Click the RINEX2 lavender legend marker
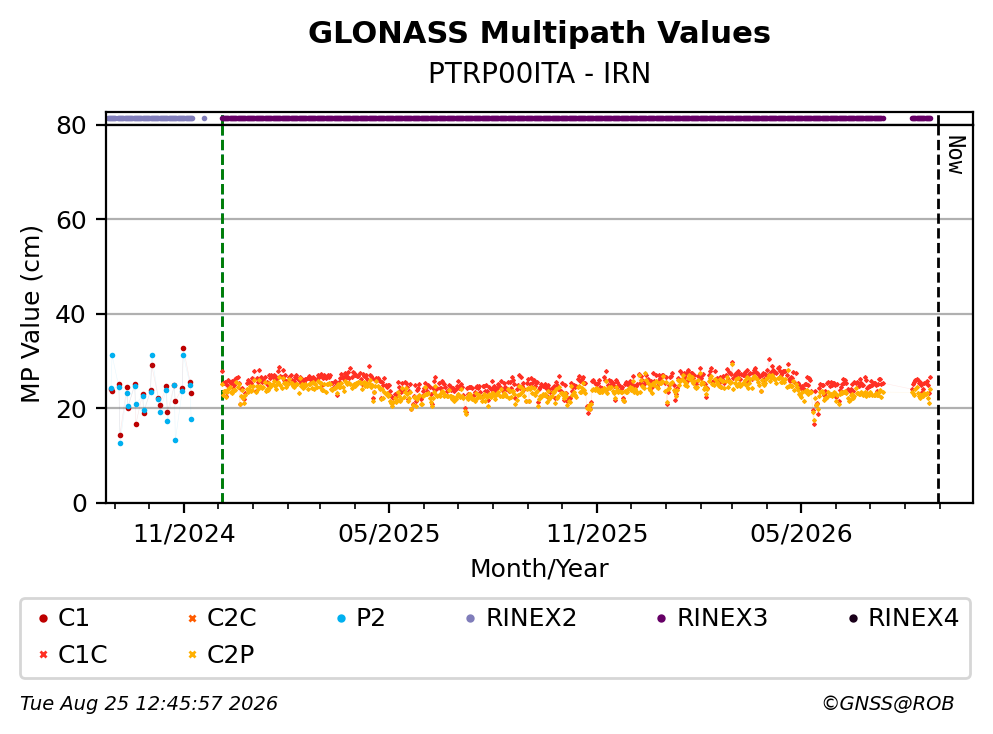This screenshot has width=993, height=734. 471,618
